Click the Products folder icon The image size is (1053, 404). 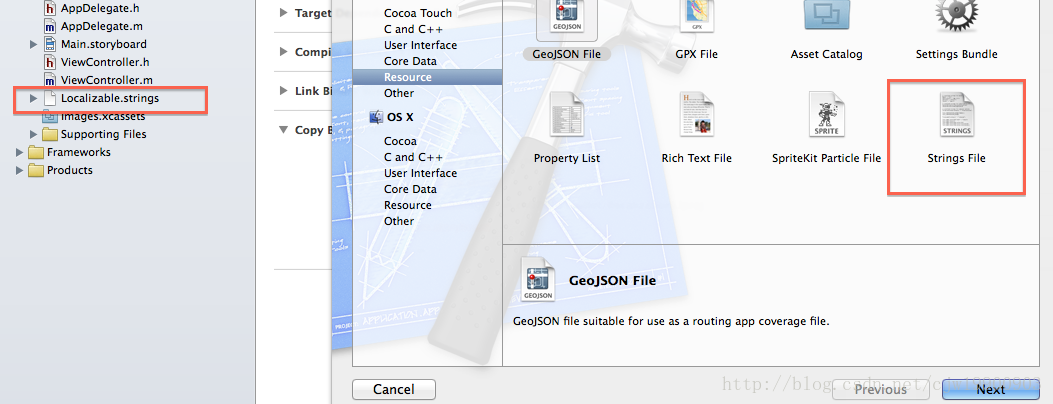coord(36,170)
